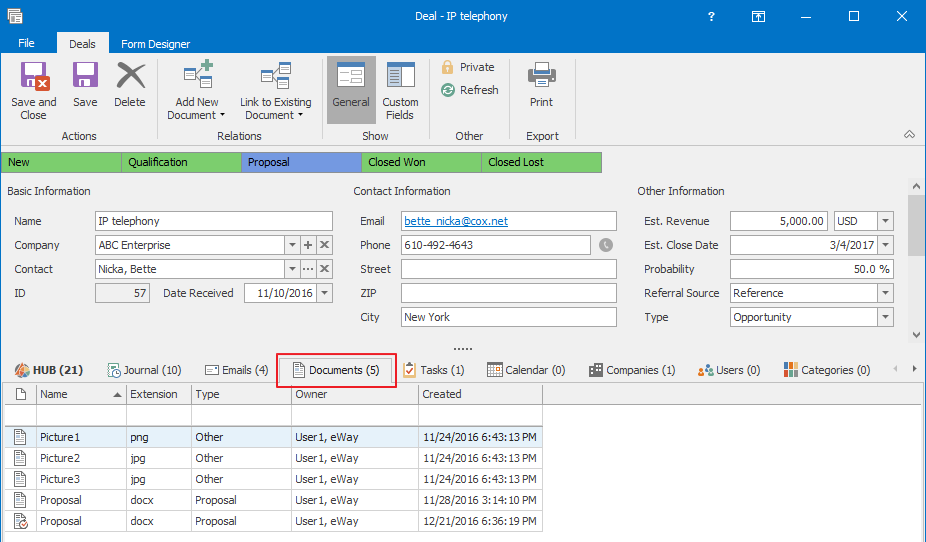Open the Date Received calendar dropdown
The height and width of the screenshot is (542, 926).
pos(325,293)
